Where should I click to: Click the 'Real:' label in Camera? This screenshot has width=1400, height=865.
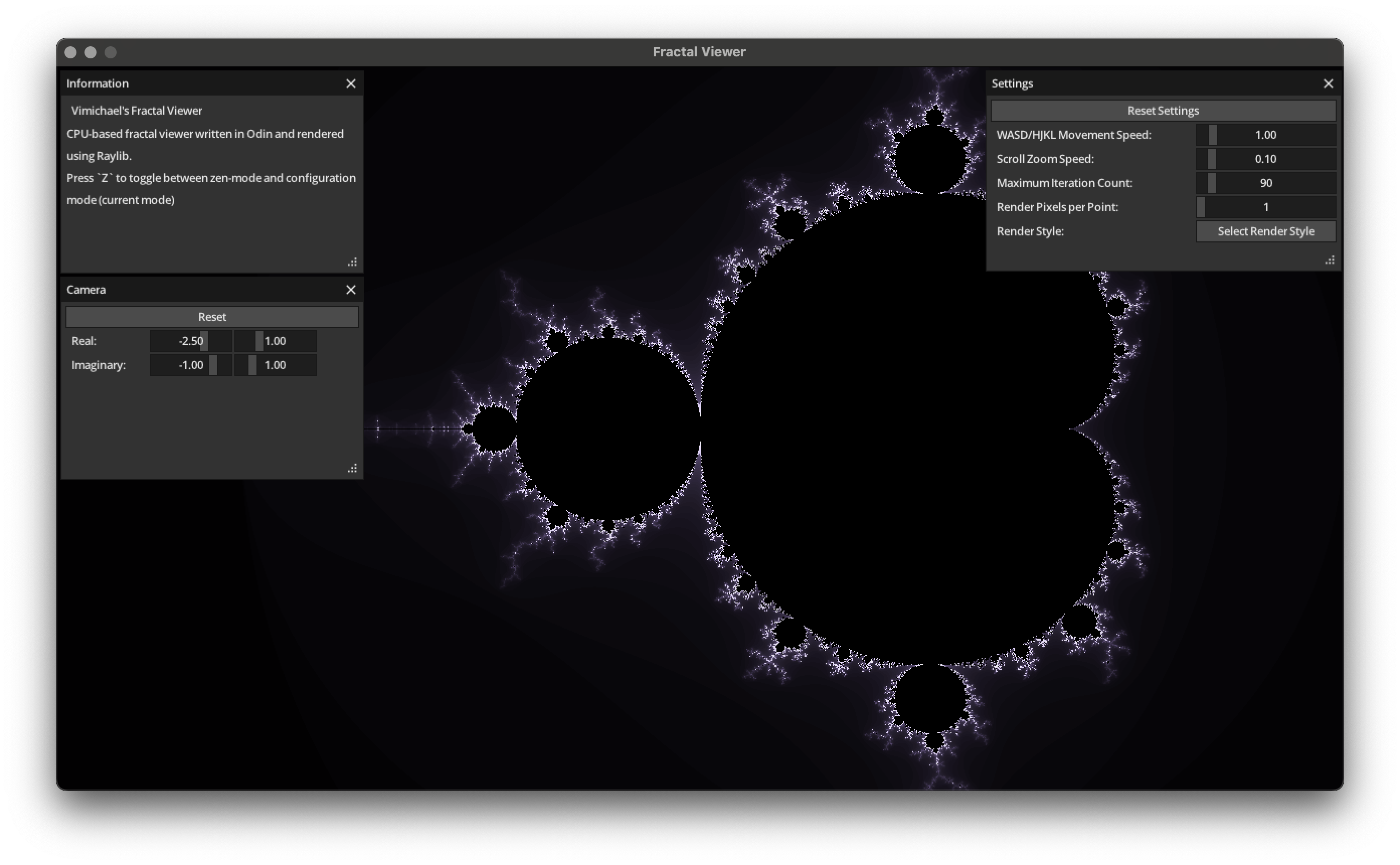point(83,341)
